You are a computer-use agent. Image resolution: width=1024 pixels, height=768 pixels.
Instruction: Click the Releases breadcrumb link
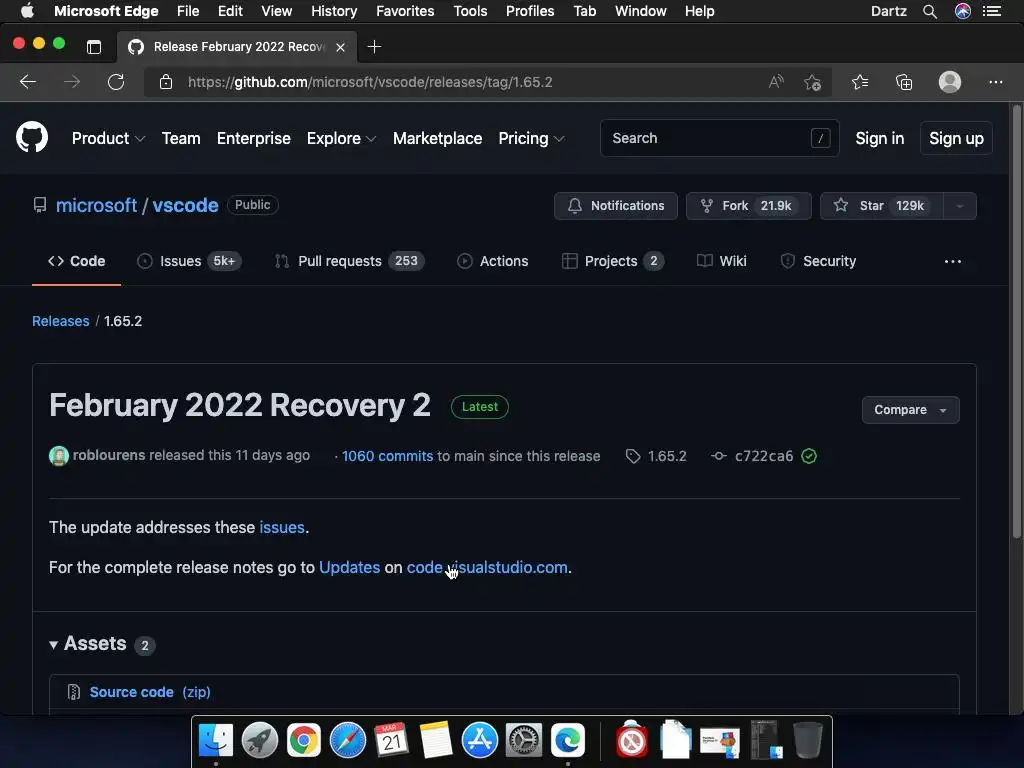pos(61,321)
